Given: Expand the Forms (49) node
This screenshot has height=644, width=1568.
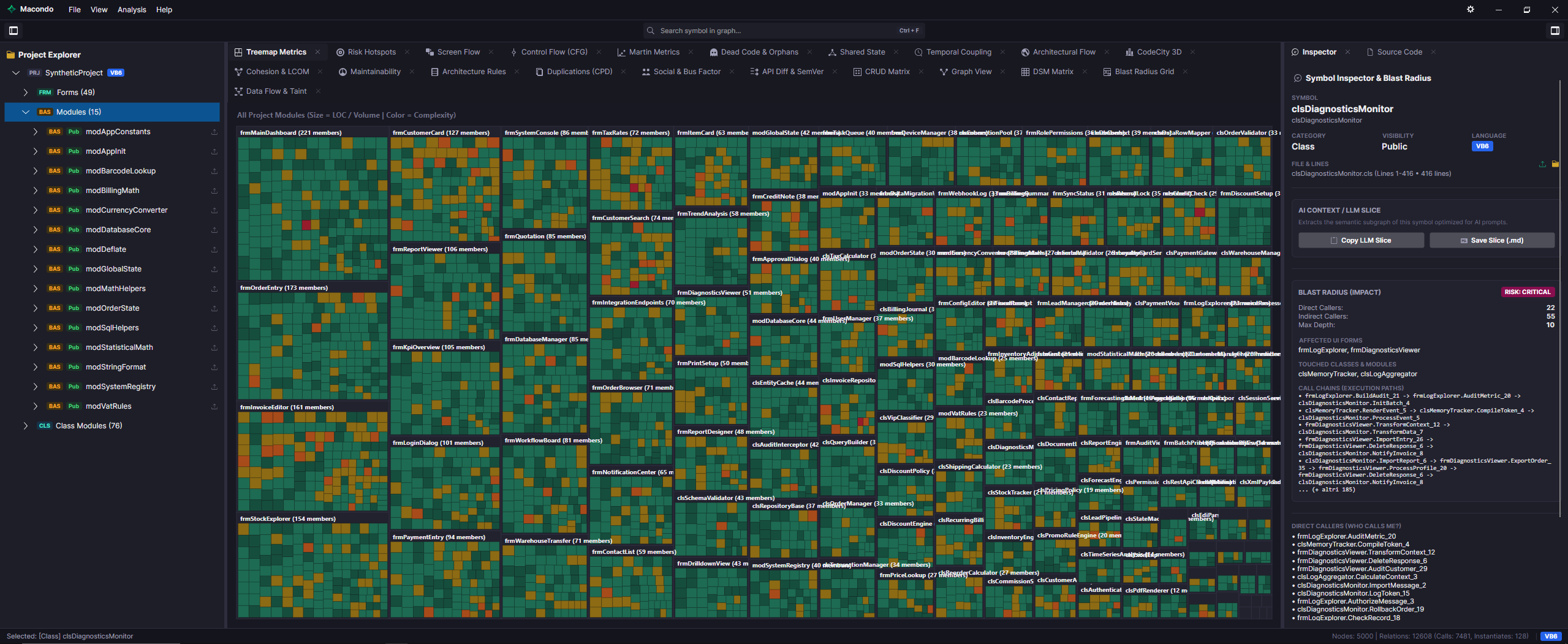Looking at the screenshot, I should [x=26, y=93].
